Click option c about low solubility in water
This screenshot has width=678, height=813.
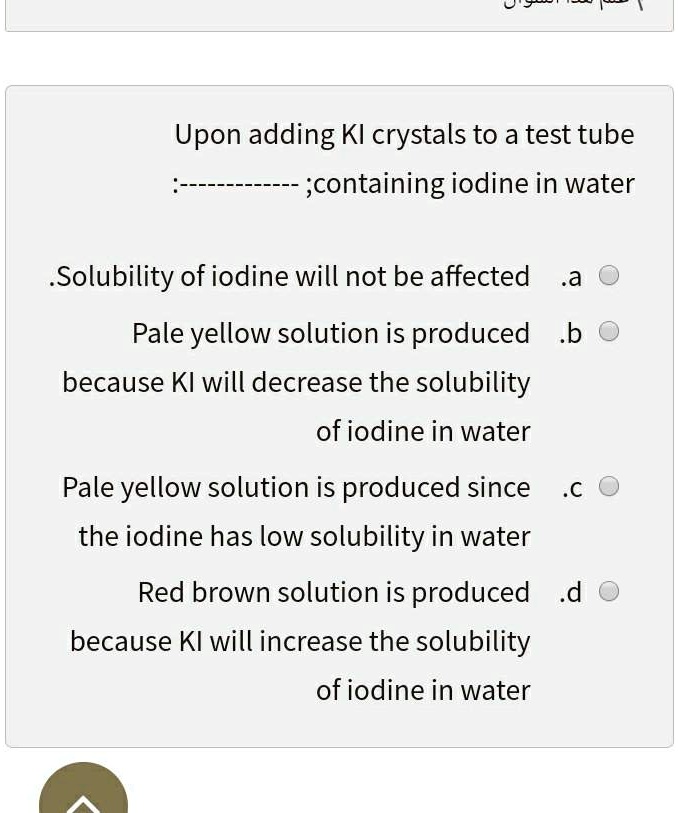(x=296, y=487)
